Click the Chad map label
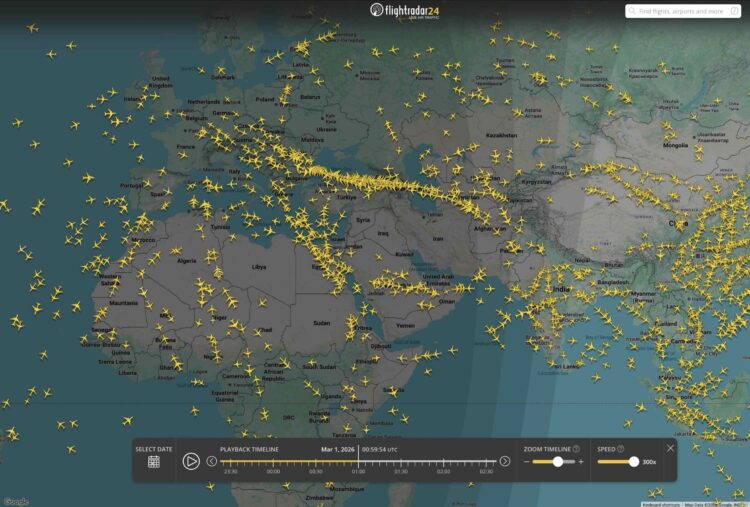This screenshot has width=750, height=507. tap(265, 330)
